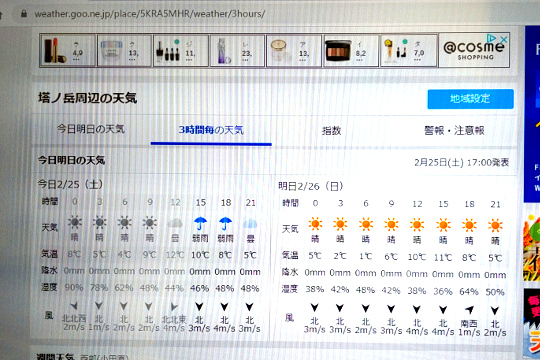
Task: Click the lipstick product ad thumbnail
Action: 68,50
